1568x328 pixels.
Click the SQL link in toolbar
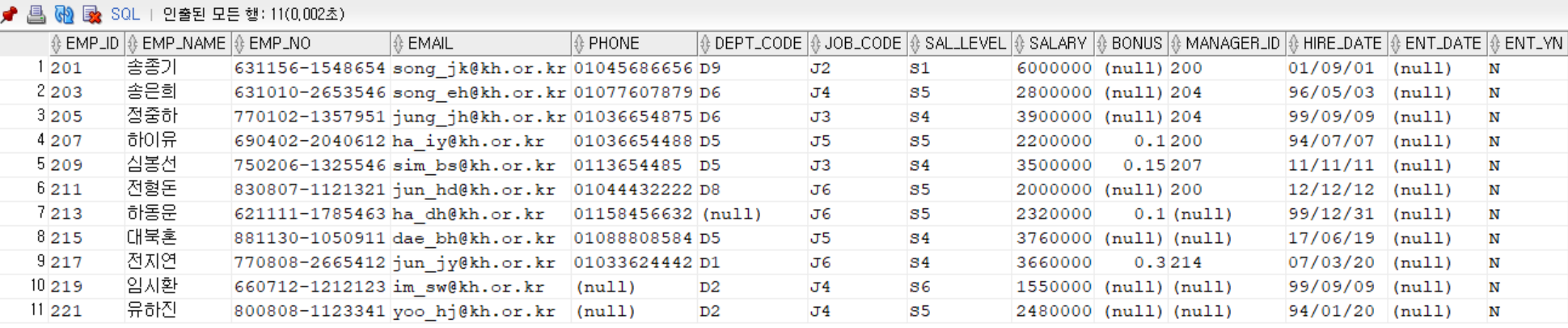point(125,14)
